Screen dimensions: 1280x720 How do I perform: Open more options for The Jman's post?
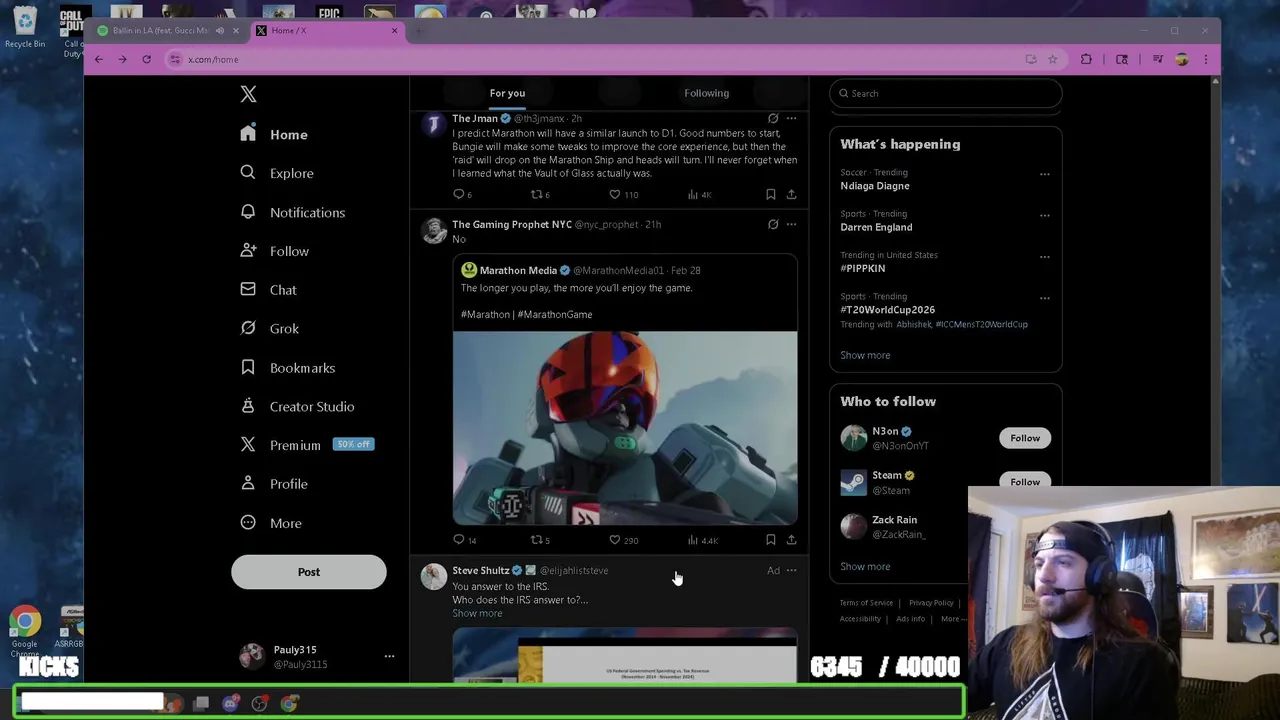click(x=791, y=118)
